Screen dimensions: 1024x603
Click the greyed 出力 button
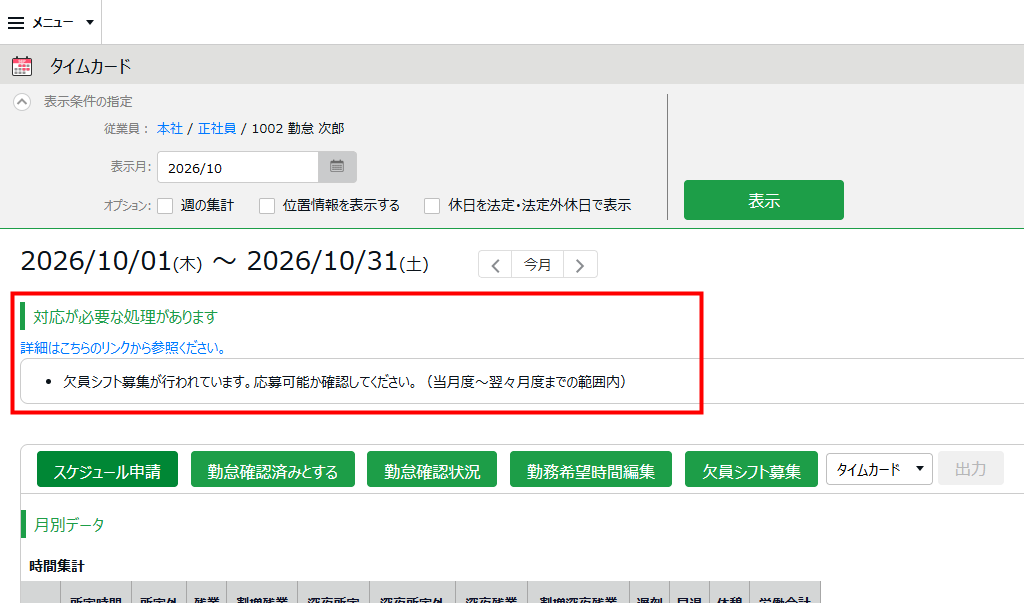(x=970, y=468)
